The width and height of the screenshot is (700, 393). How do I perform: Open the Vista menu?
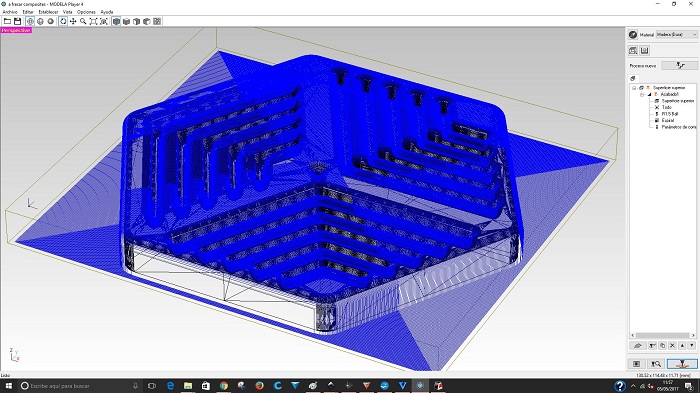(x=67, y=12)
